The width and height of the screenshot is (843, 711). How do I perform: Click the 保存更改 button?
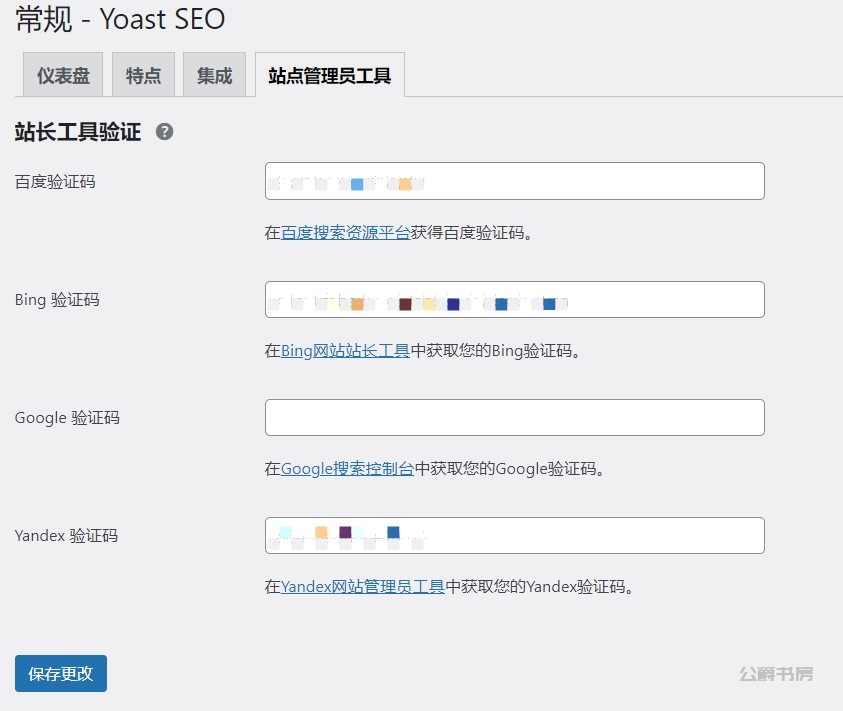pyautogui.click(x=61, y=673)
